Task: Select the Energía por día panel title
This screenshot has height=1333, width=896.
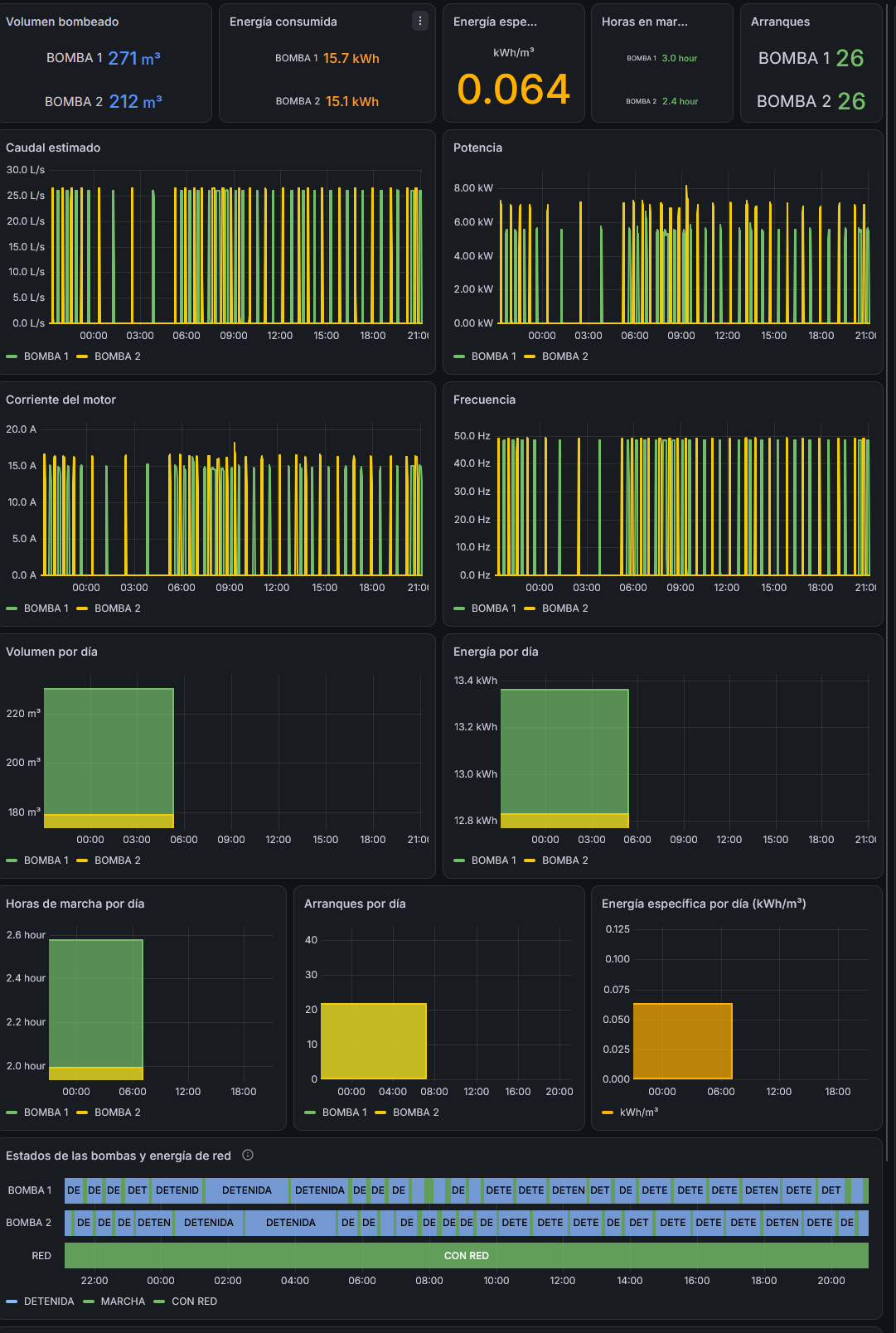Action: coord(496,652)
